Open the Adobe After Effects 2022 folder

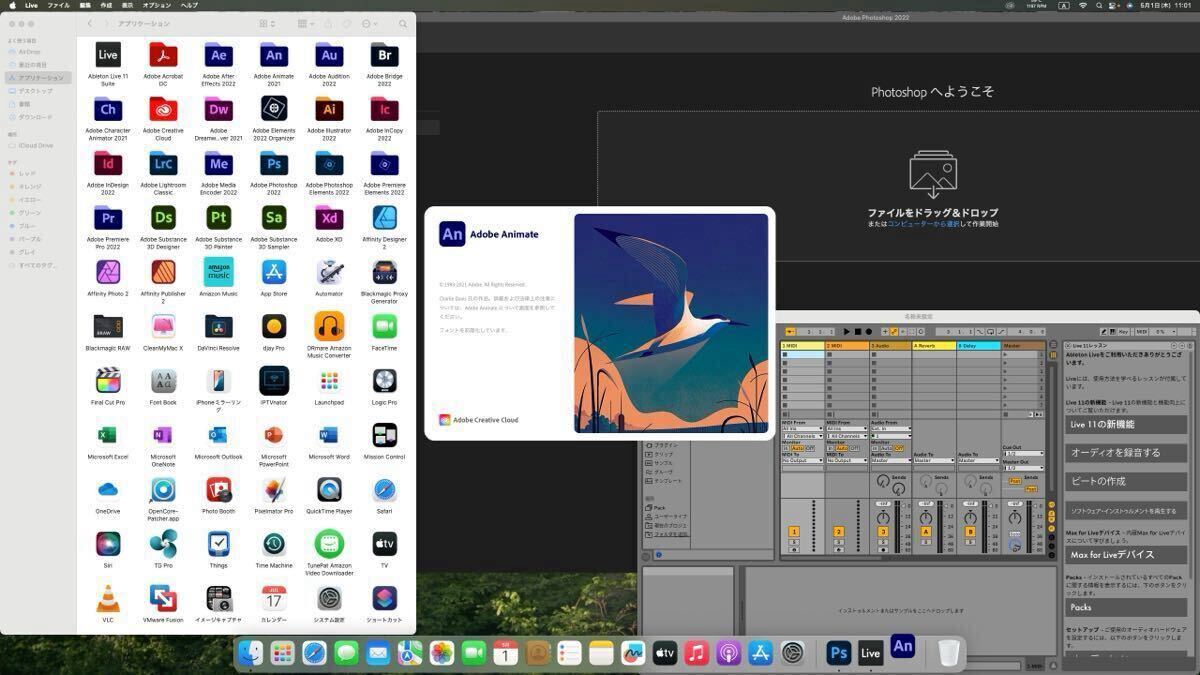(x=218, y=55)
